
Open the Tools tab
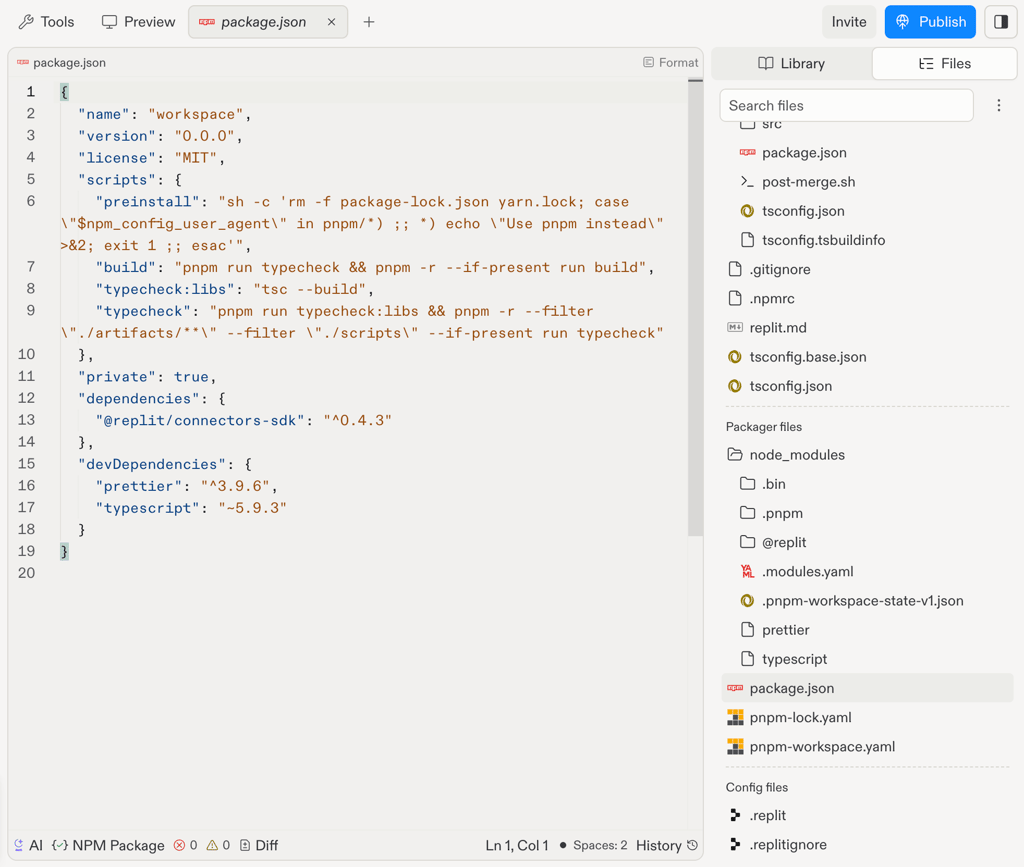46,22
